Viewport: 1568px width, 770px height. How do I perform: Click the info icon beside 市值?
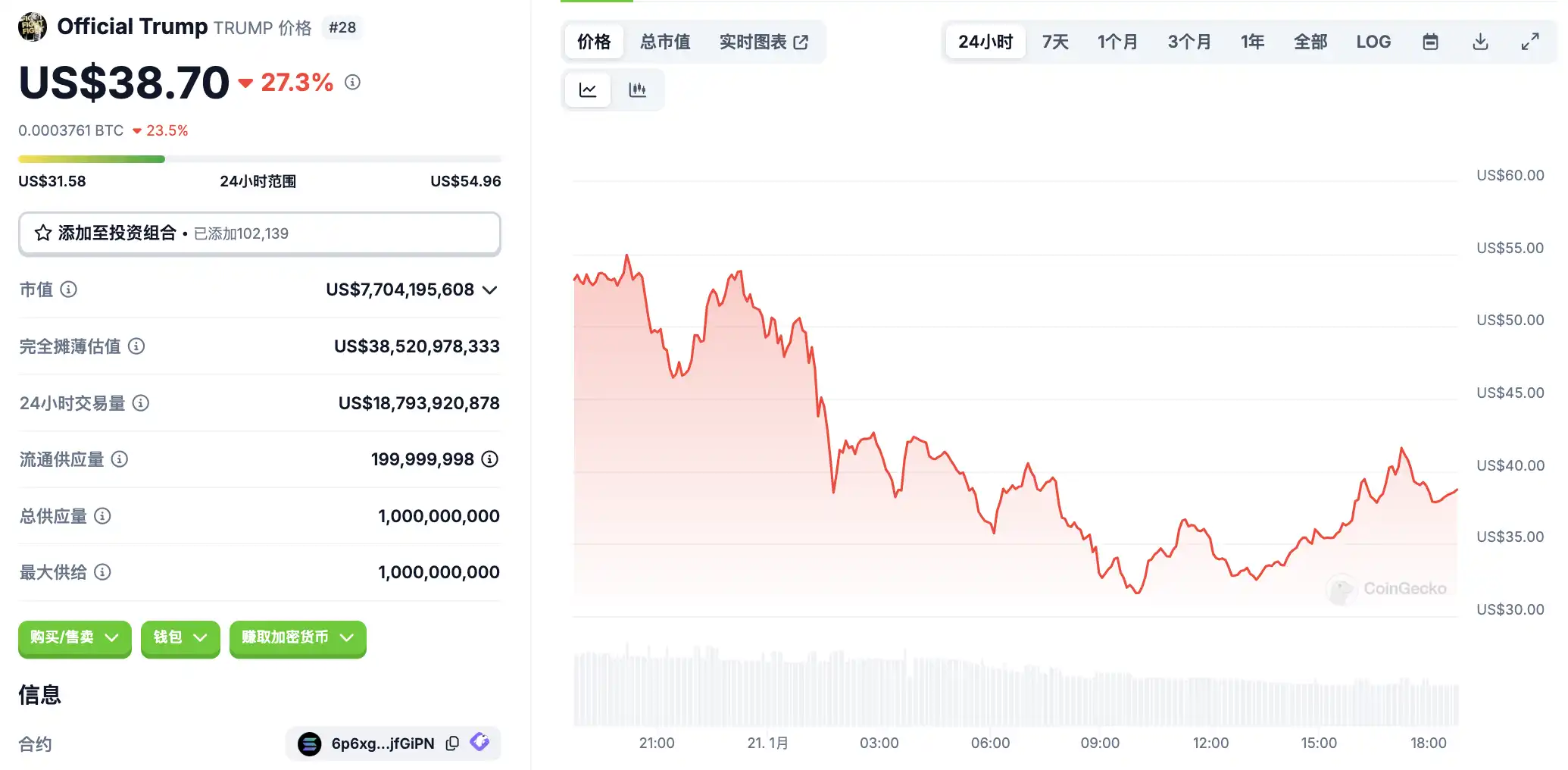(x=69, y=290)
